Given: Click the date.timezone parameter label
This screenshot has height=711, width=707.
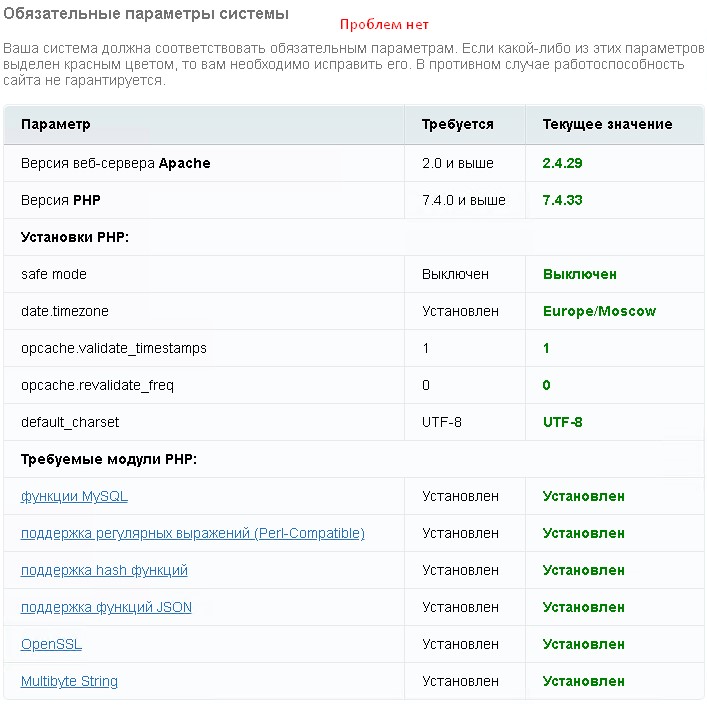Looking at the screenshot, I should click(65, 311).
